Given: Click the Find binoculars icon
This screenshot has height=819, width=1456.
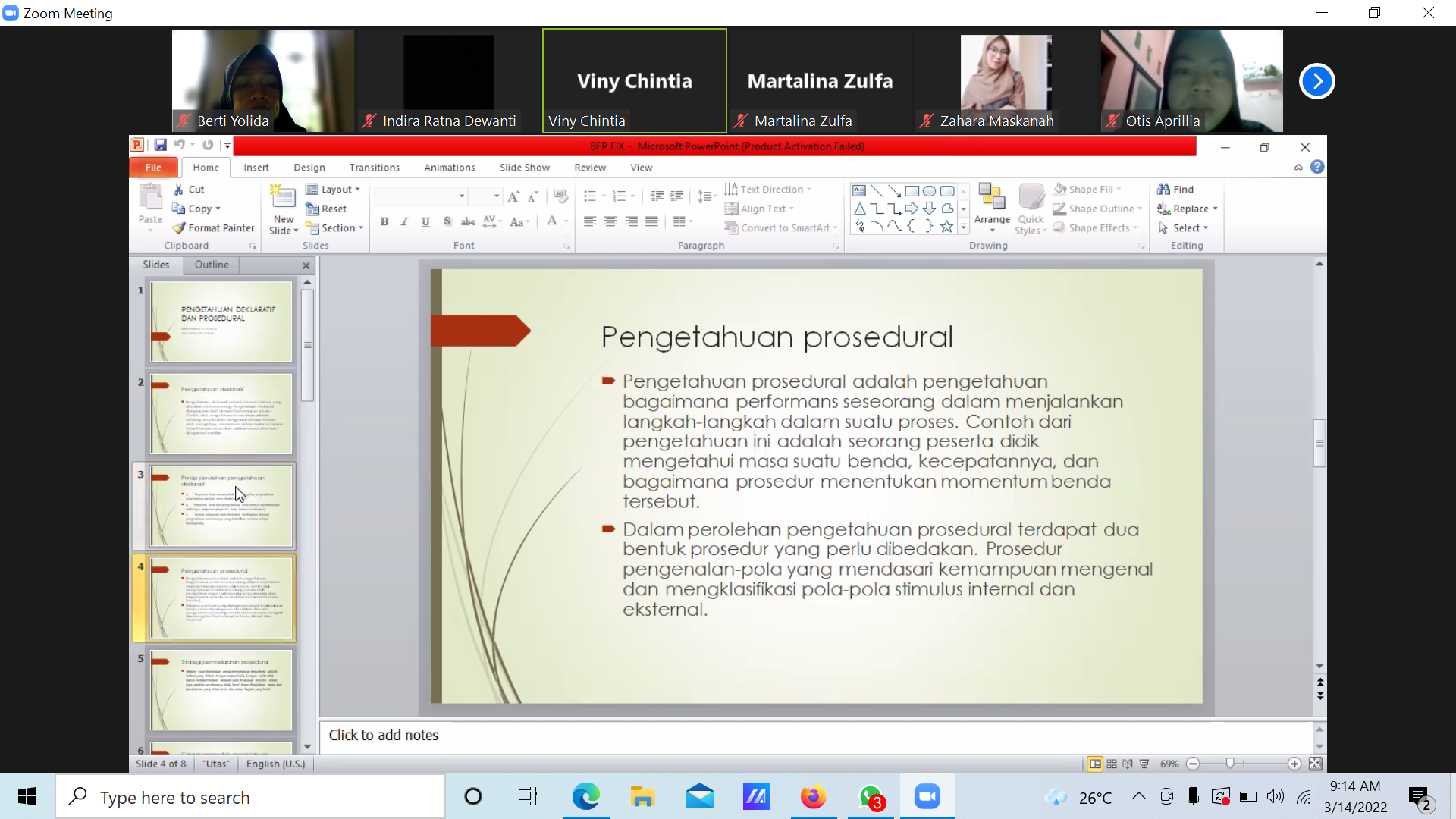Looking at the screenshot, I should 1163,190.
